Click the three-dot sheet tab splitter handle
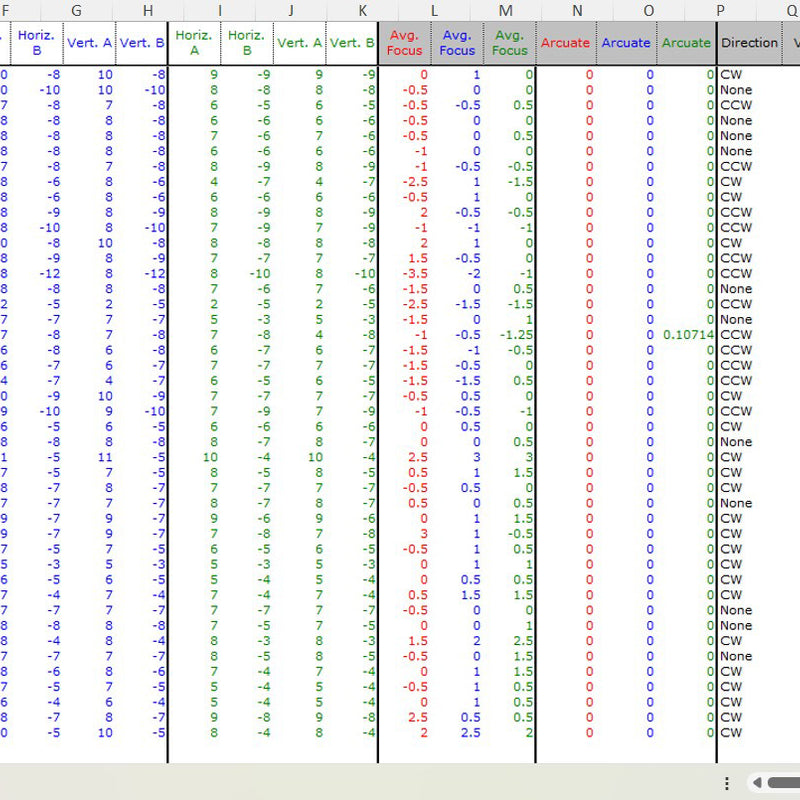The image size is (800, 800). coord(728,783)
